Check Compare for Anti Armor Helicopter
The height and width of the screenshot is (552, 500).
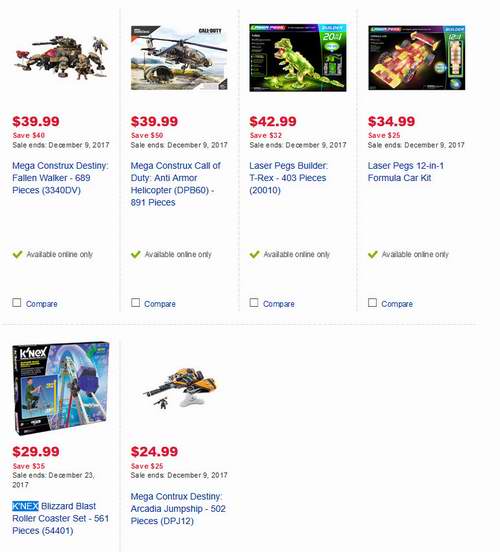coord(135,303)
